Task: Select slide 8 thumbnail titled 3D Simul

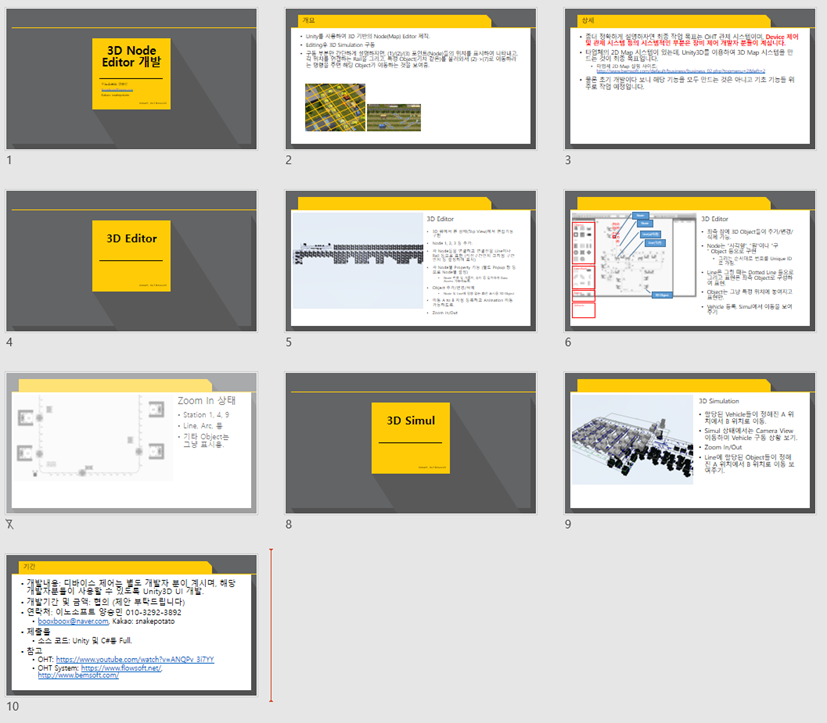Action: click(411, 443)
